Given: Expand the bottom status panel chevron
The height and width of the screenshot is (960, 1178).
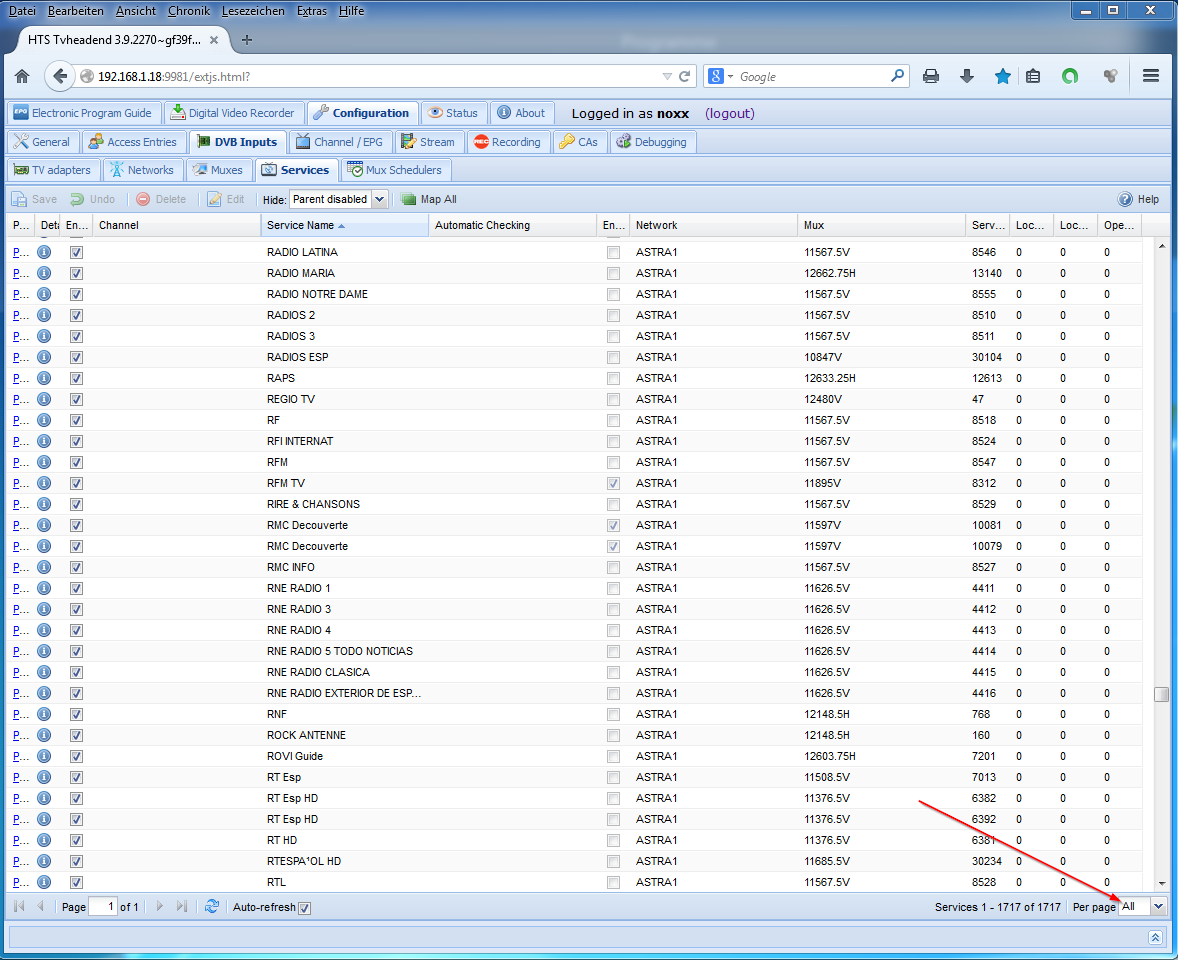Looking at the screenshot, I should [1155, 937].
